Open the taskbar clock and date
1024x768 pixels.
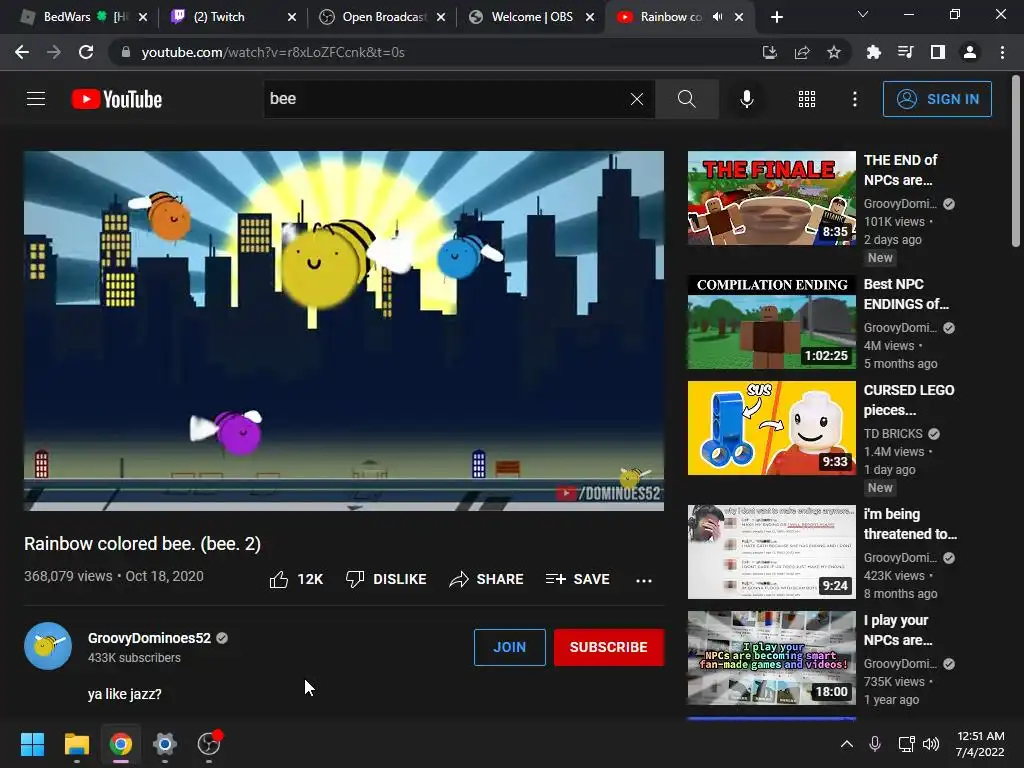click(980, 744)
